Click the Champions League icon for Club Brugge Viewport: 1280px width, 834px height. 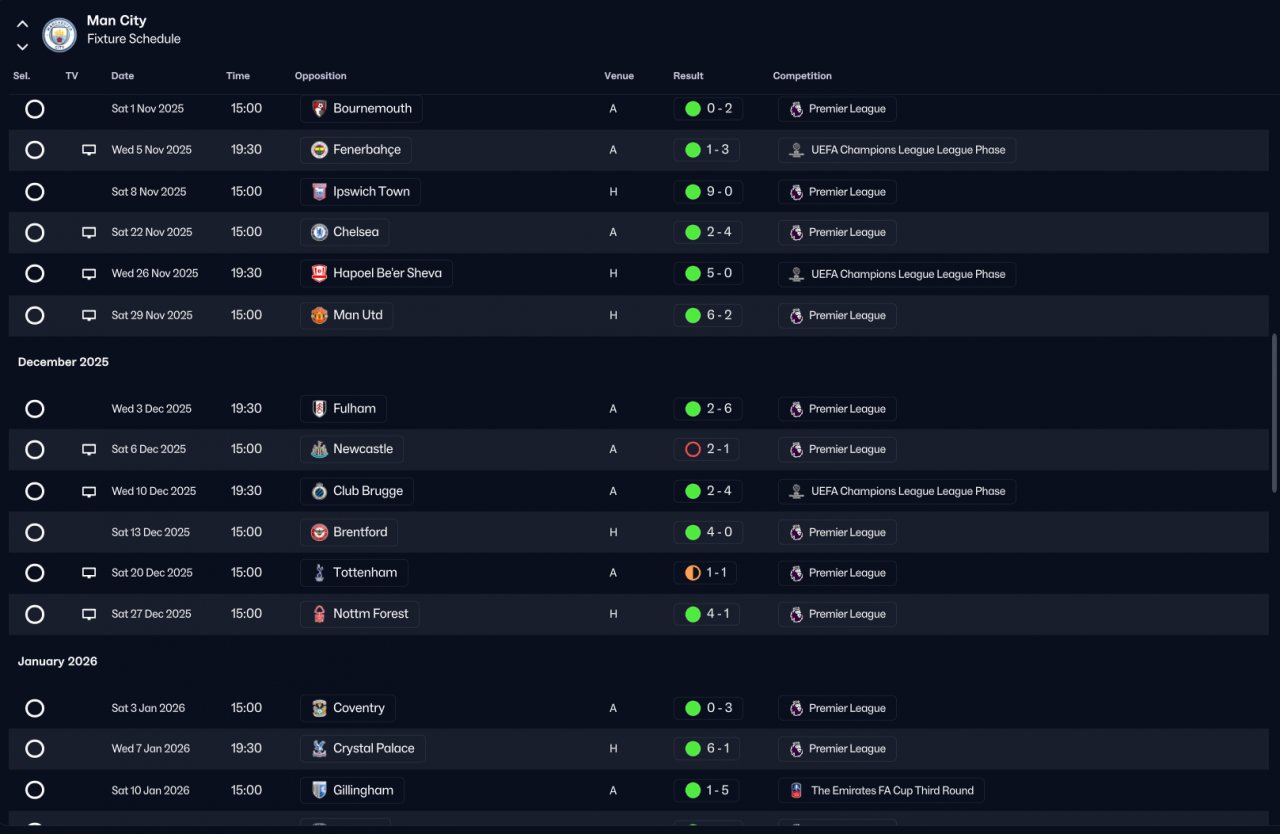(x=796, y=492)
